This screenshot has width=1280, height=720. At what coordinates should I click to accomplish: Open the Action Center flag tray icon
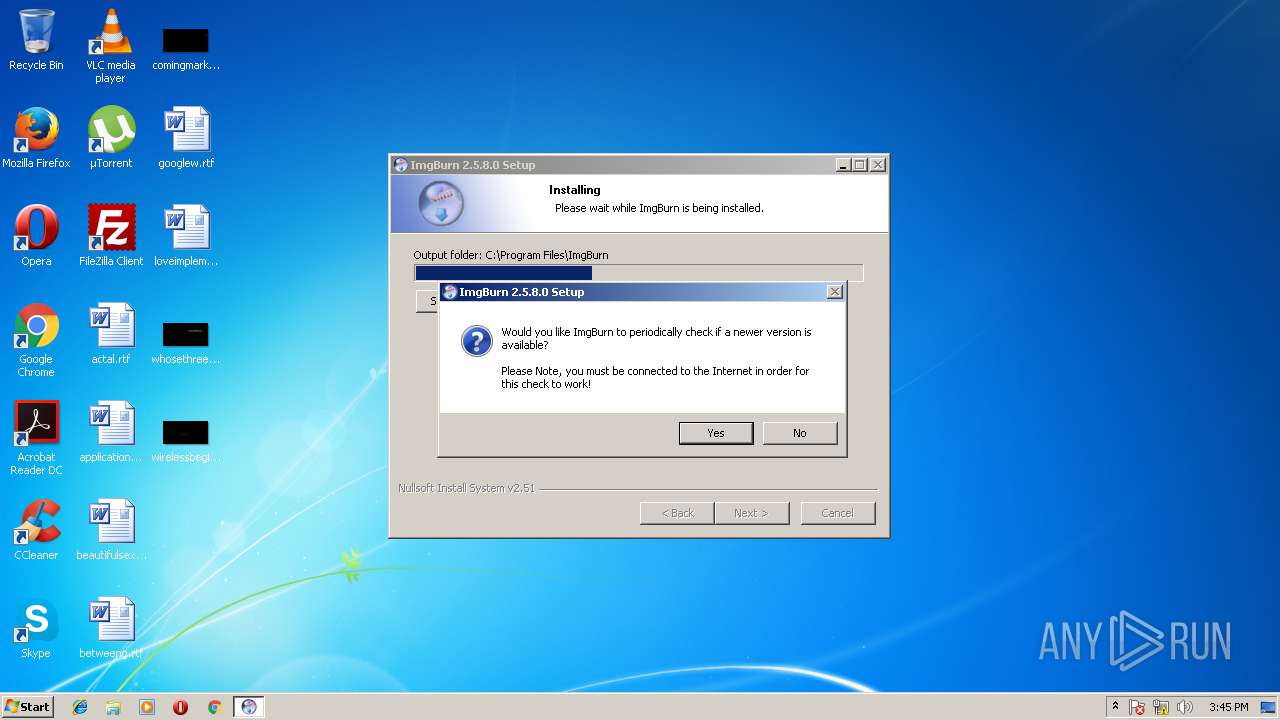tap(1138, 707)
